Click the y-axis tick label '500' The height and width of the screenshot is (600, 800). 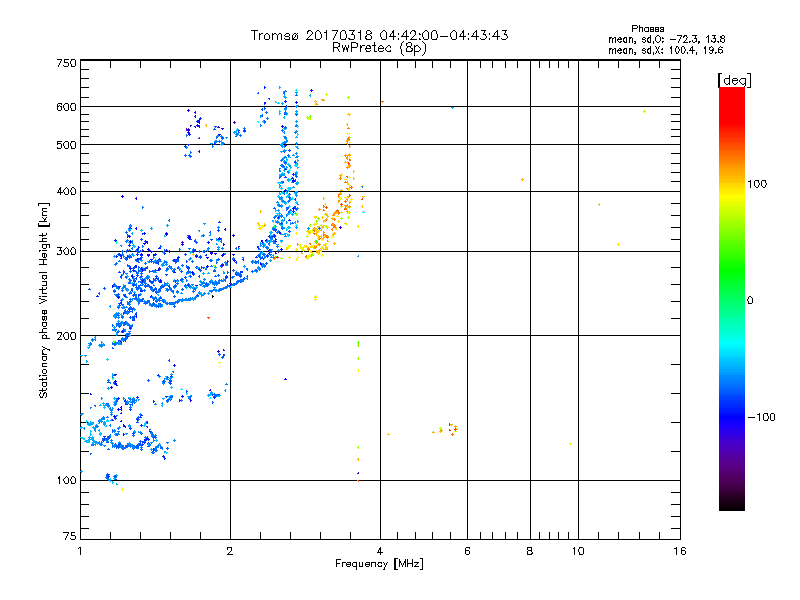pos(66,145)
